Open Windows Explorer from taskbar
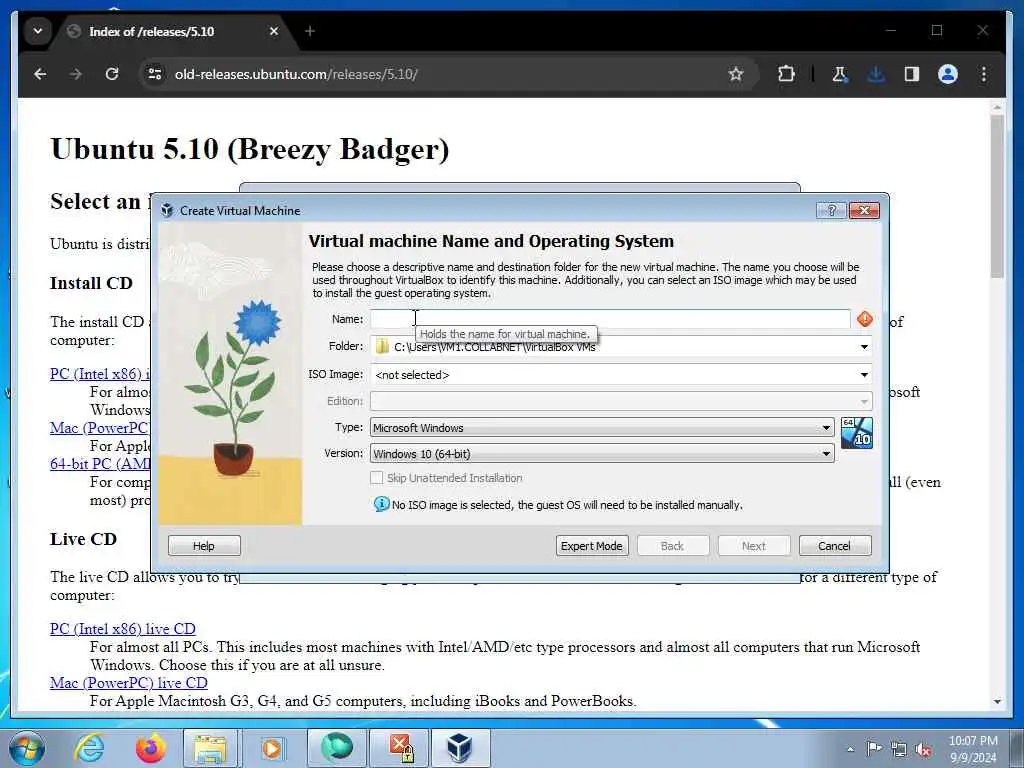Viewport: 1024px width, 768px height. [x=211, y=748]
